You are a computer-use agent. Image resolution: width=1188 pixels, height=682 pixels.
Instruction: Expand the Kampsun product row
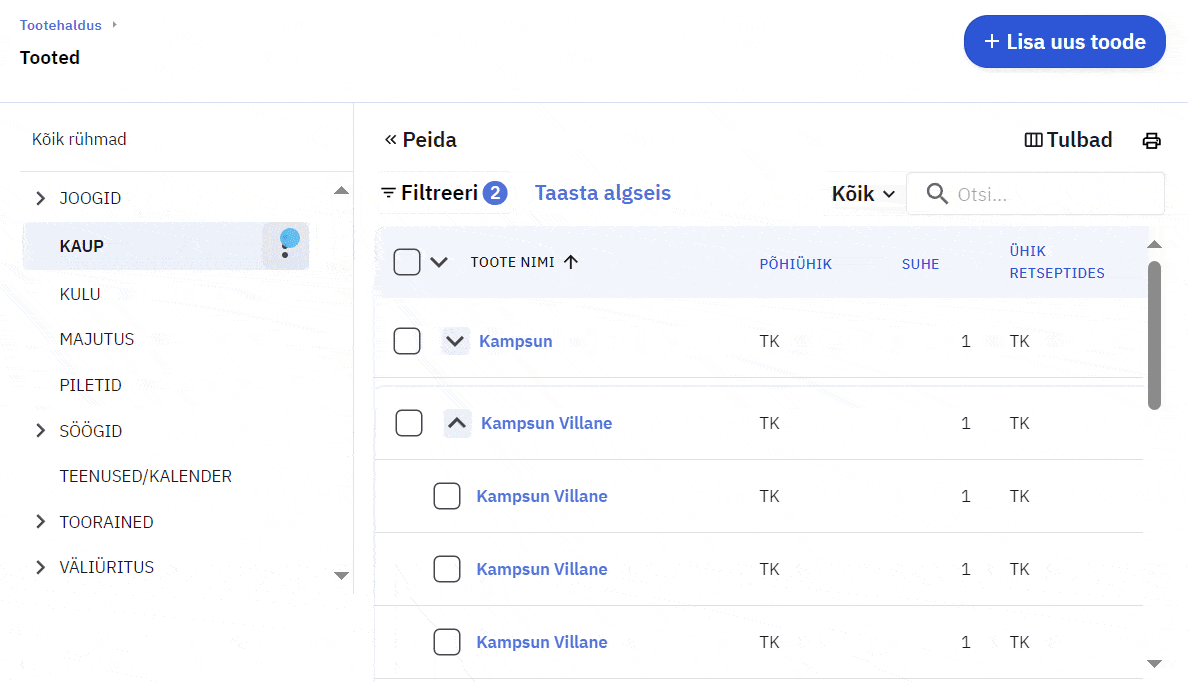pyautogui.click(x=455, y=341)
